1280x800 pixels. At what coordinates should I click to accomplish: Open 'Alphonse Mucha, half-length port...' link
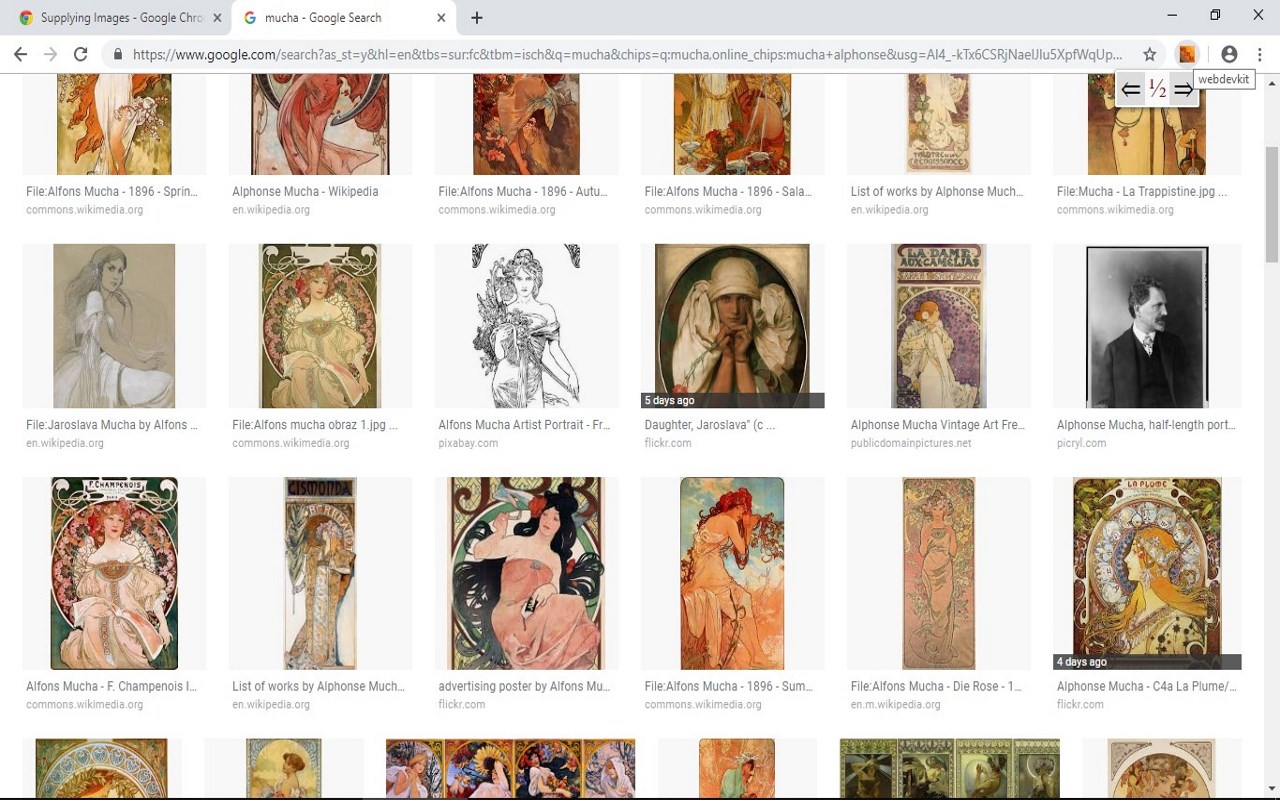click(1146, 425)
